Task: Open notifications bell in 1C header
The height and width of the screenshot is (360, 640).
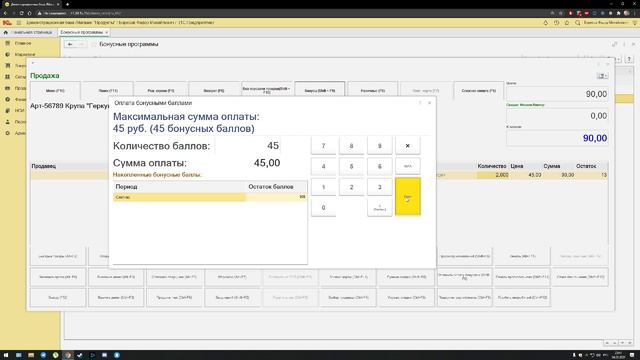Action: [546, 23]
